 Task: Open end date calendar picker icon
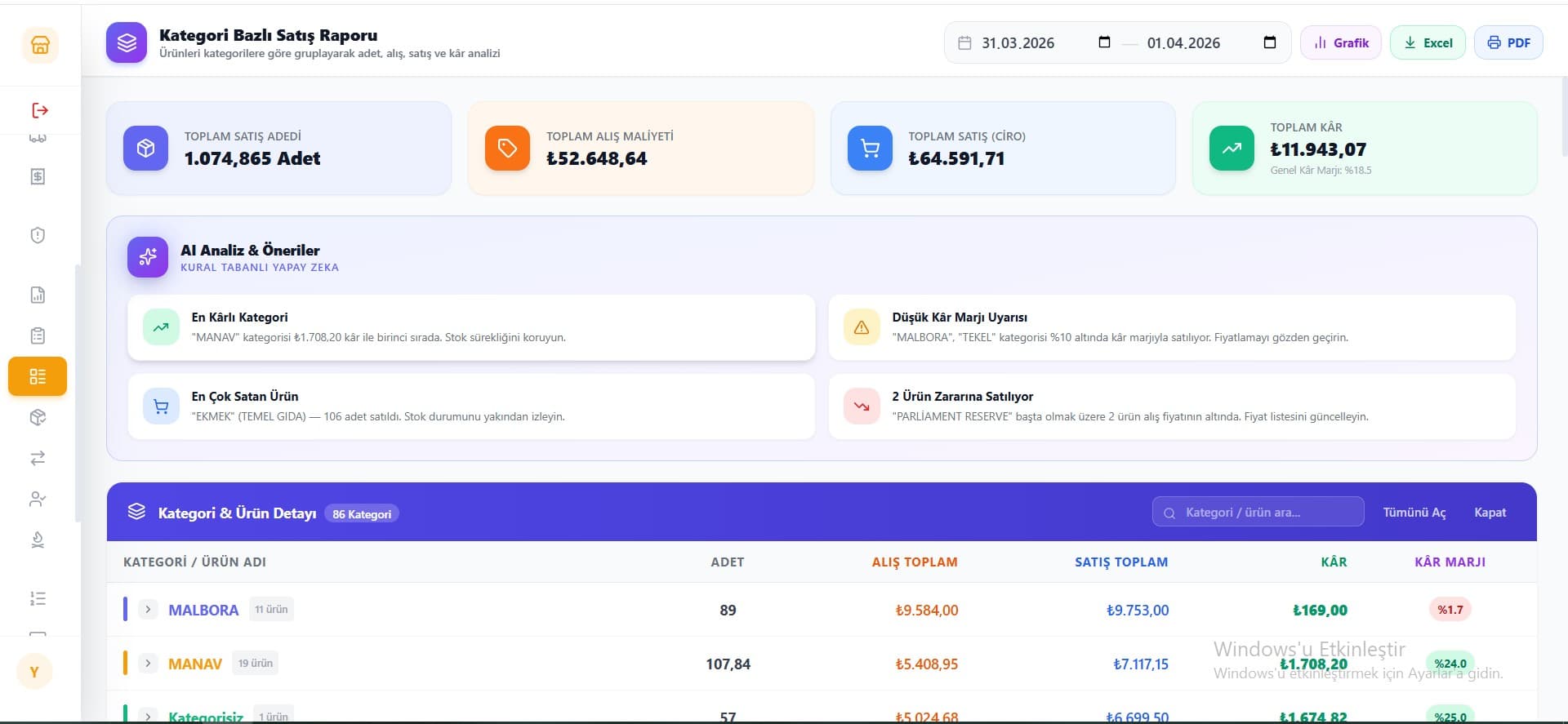[x=1270, y=42]
